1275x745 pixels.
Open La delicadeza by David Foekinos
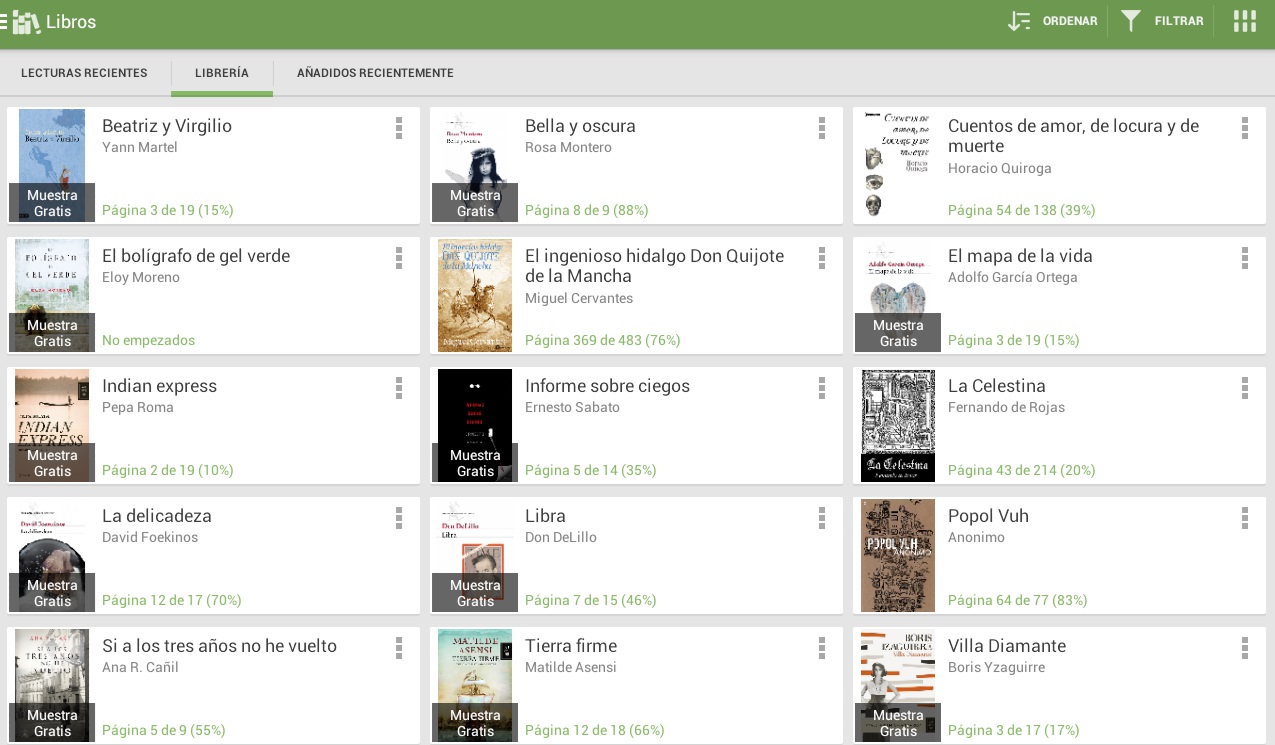(x=157, y=516)
